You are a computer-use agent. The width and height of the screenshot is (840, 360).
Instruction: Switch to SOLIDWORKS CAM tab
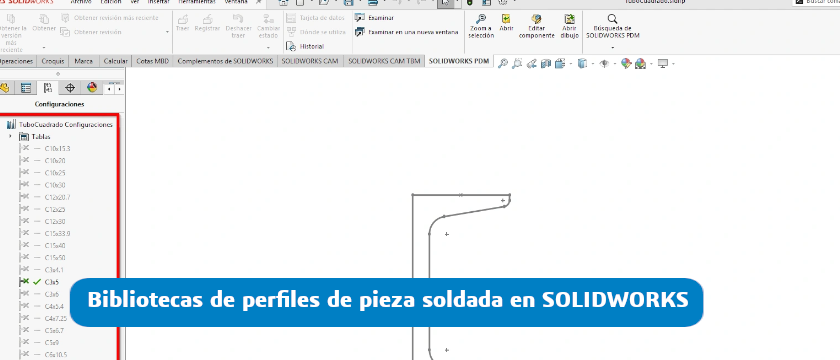click(310, 61)
